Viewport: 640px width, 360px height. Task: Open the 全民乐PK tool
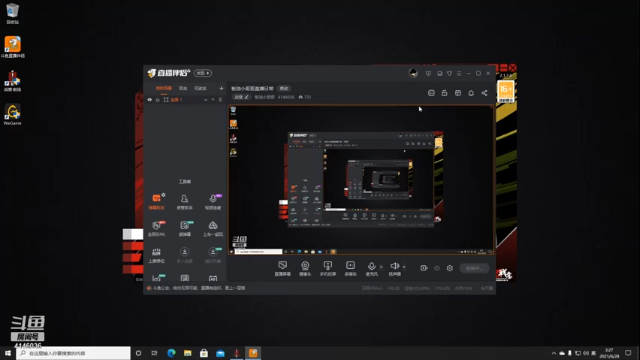pos(156,229)
